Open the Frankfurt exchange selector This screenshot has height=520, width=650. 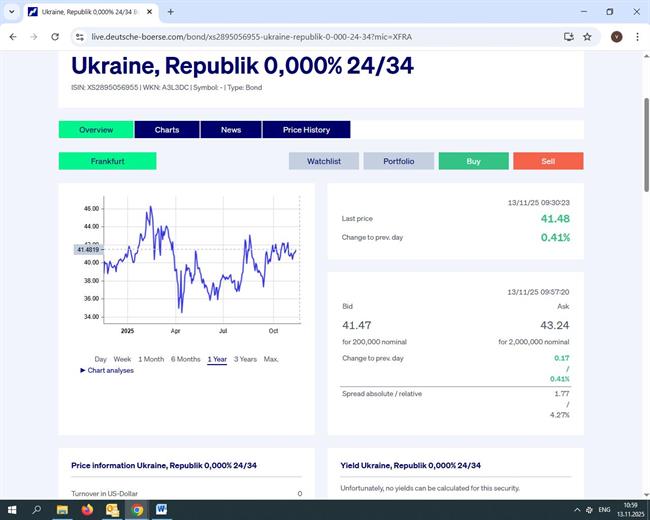[x=107, y=161]
